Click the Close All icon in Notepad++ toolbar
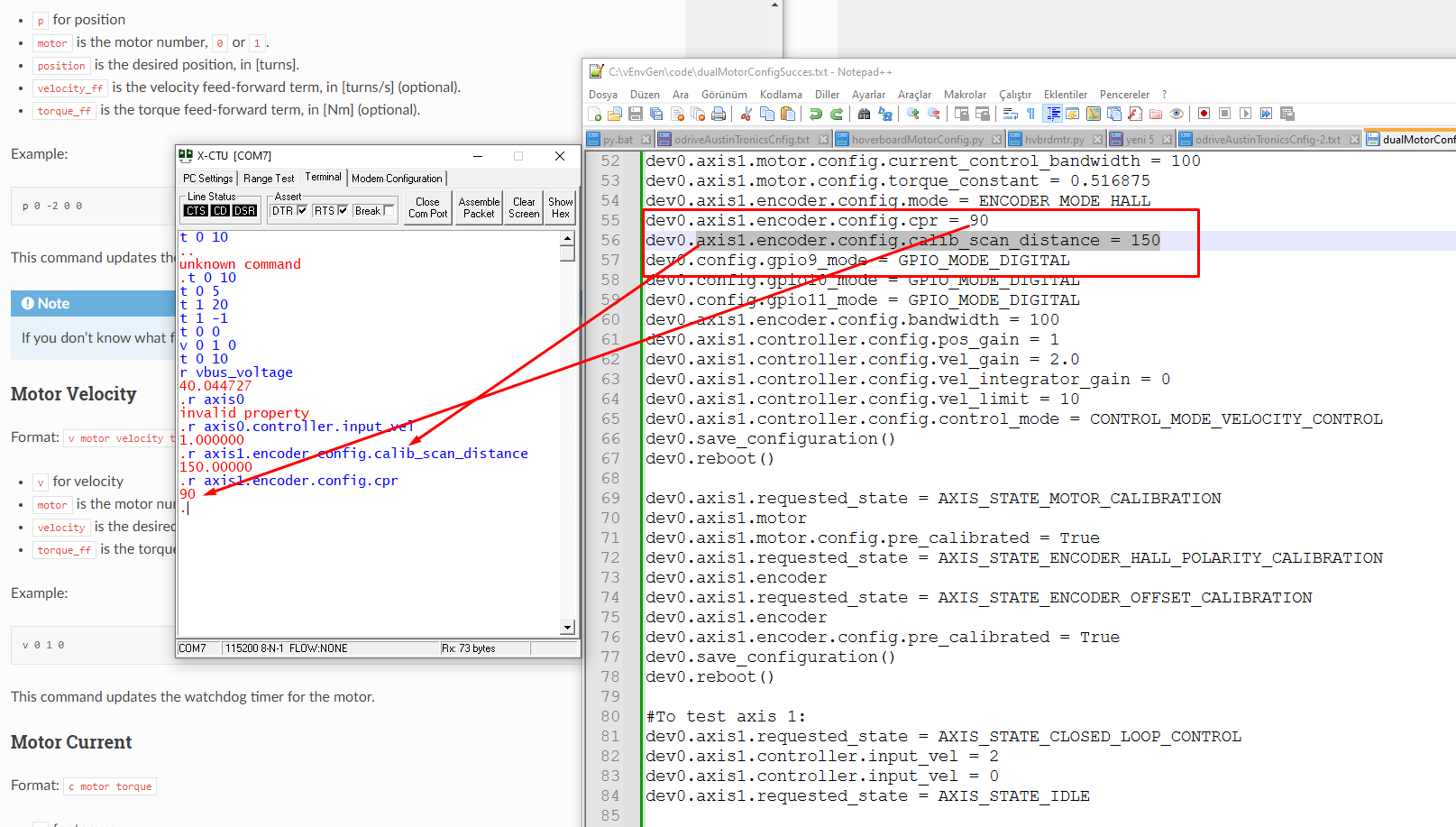Screen dimensions: 1456x827 698,114
